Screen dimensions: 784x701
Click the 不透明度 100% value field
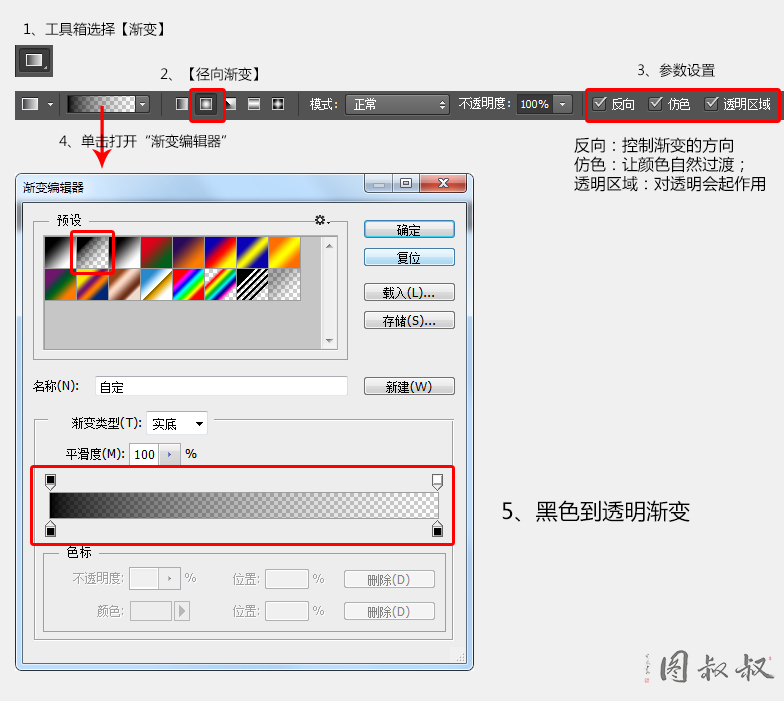point(534,104)
